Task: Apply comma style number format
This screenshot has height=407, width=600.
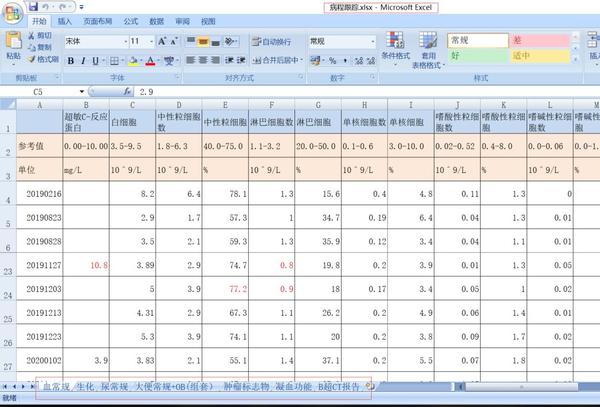Action: click(x=345, y=60)
